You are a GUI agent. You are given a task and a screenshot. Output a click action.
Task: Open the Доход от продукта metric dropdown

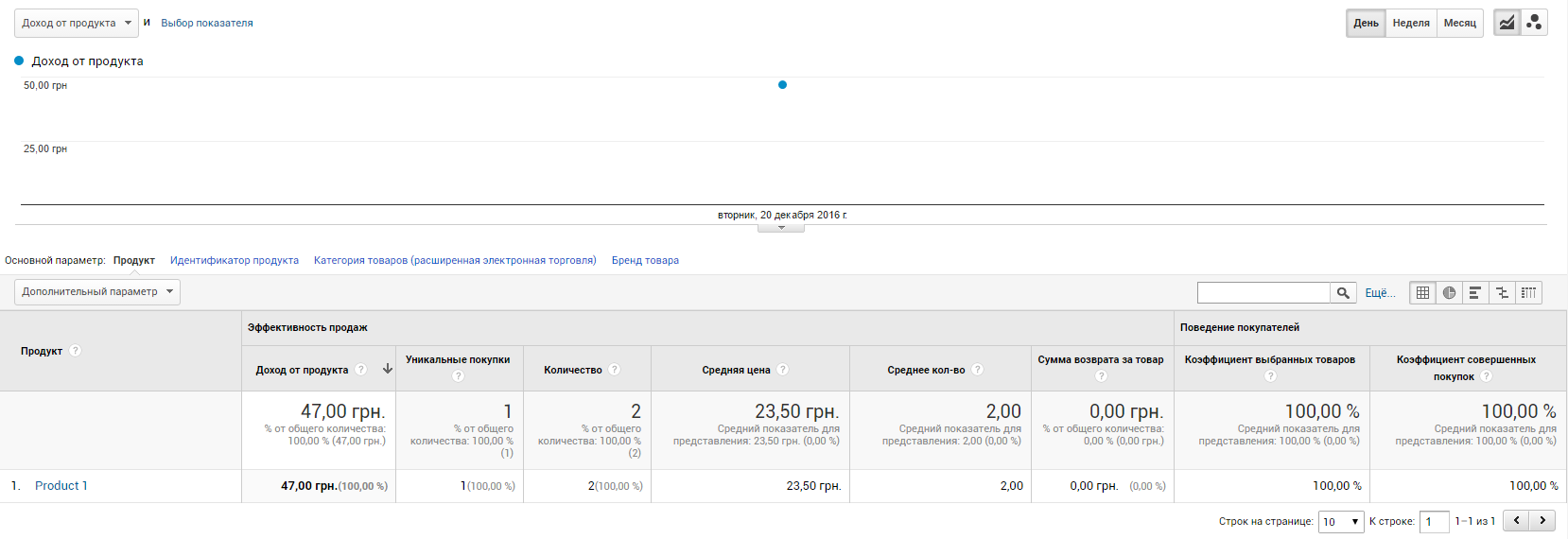click(x=77, y=23)
